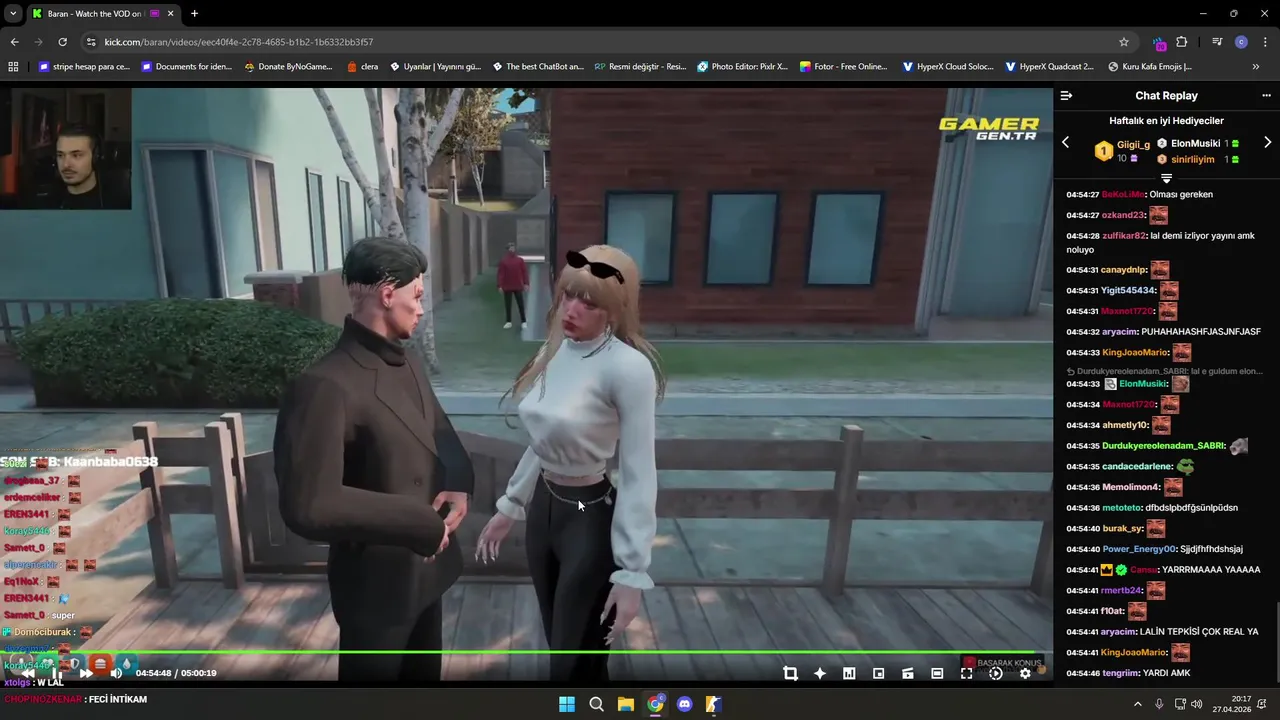
Task: Click the kick.com address bar URL
Action: point(238,42)
